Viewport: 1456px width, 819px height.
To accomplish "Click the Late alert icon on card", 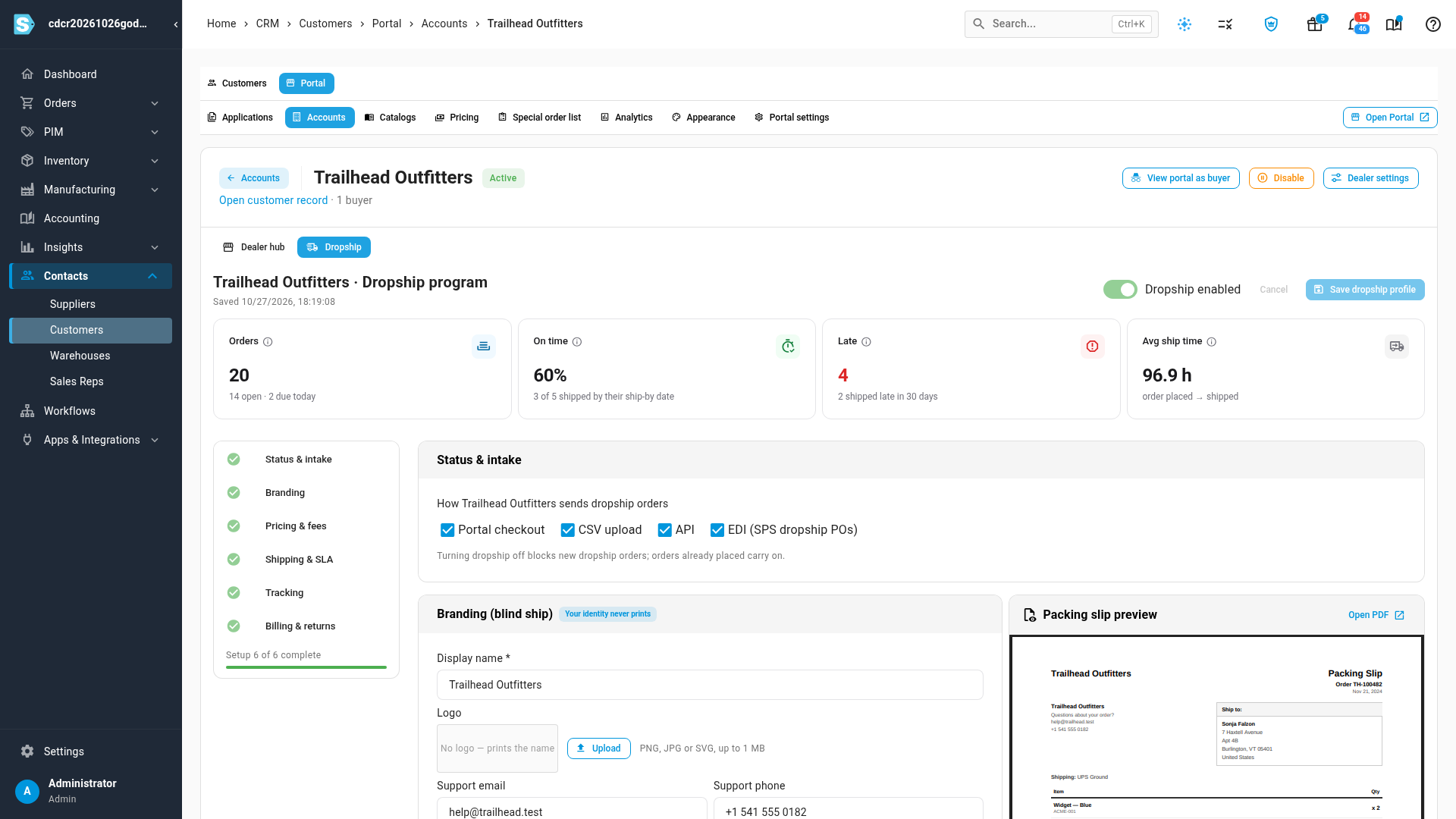I will 1093,347.
